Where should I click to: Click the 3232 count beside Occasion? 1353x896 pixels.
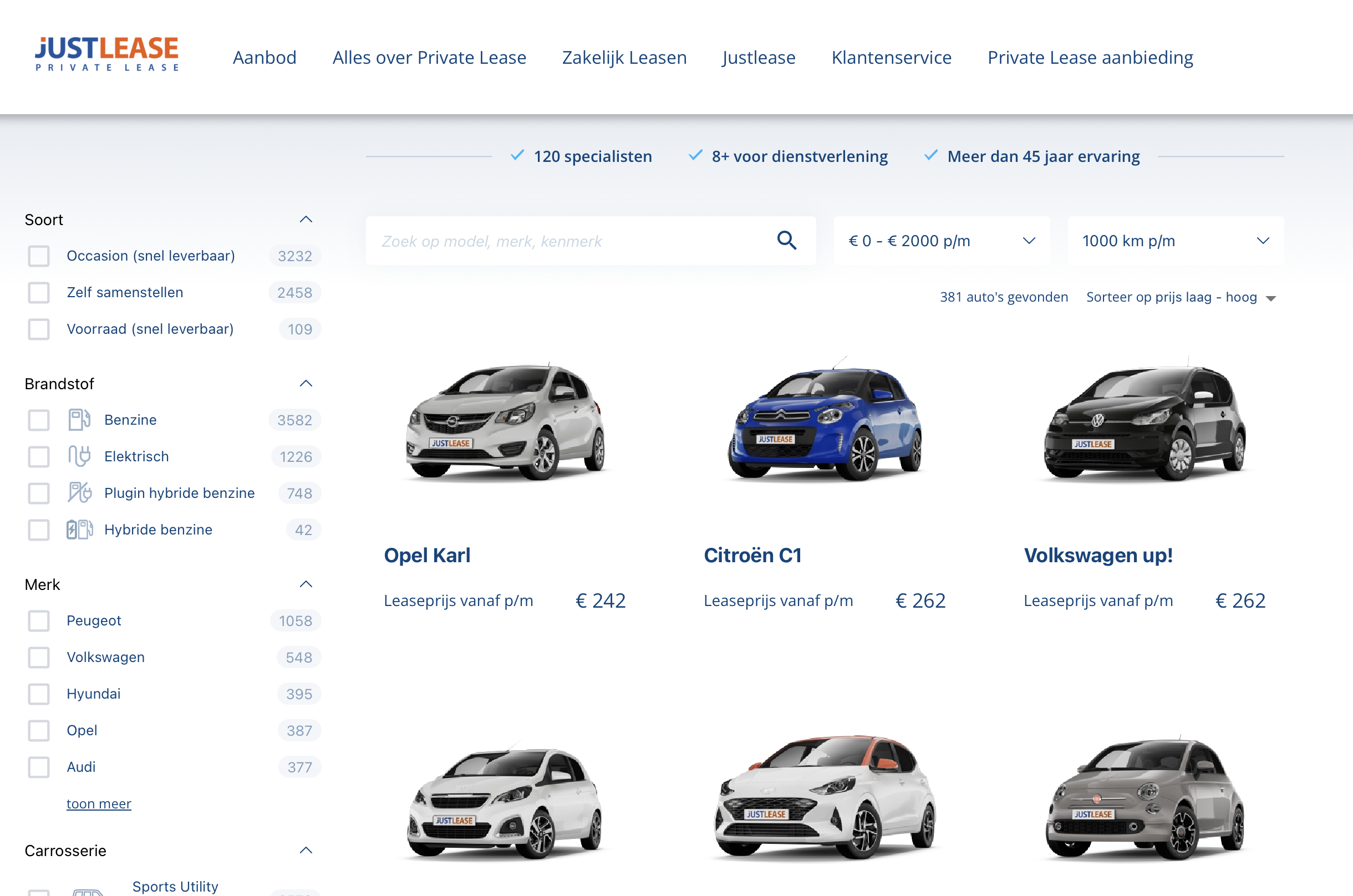295,256
